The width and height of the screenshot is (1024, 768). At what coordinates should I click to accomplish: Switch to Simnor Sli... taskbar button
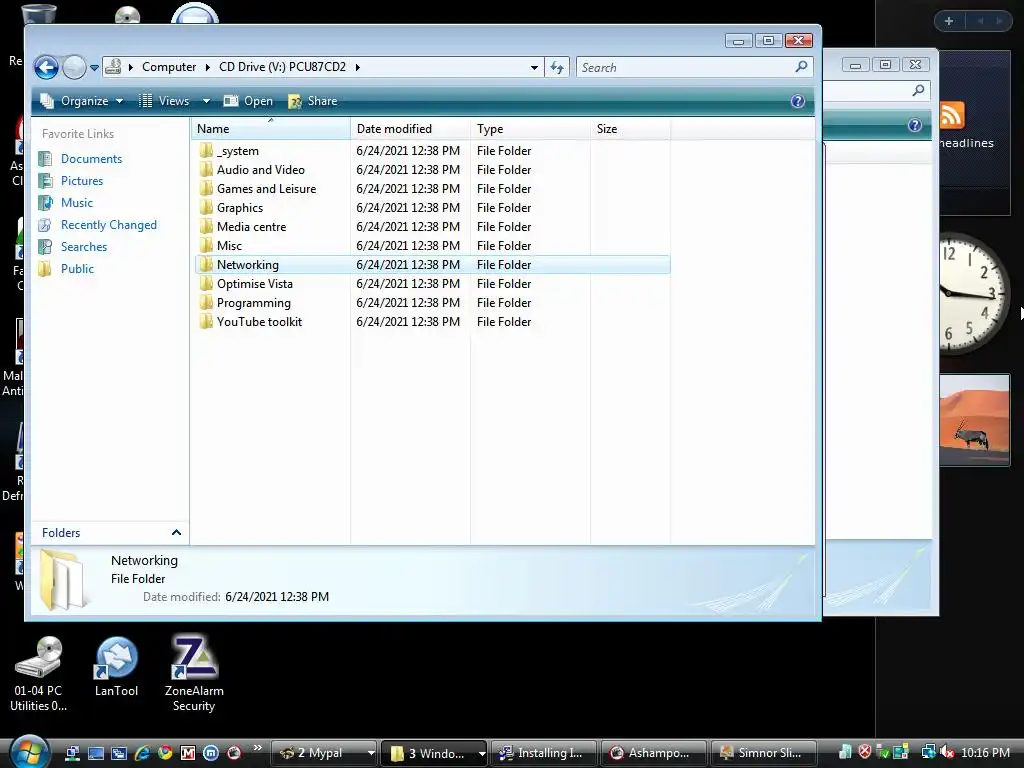click(764, 753)
